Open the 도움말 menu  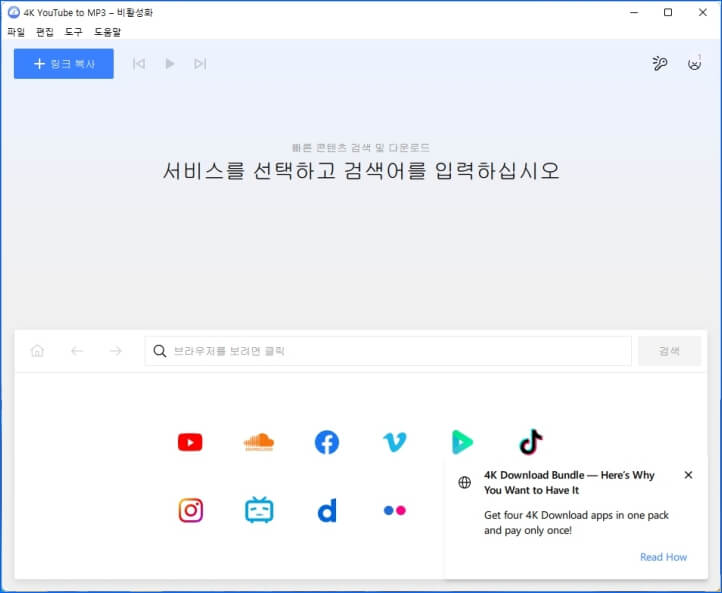coord(107,32)
